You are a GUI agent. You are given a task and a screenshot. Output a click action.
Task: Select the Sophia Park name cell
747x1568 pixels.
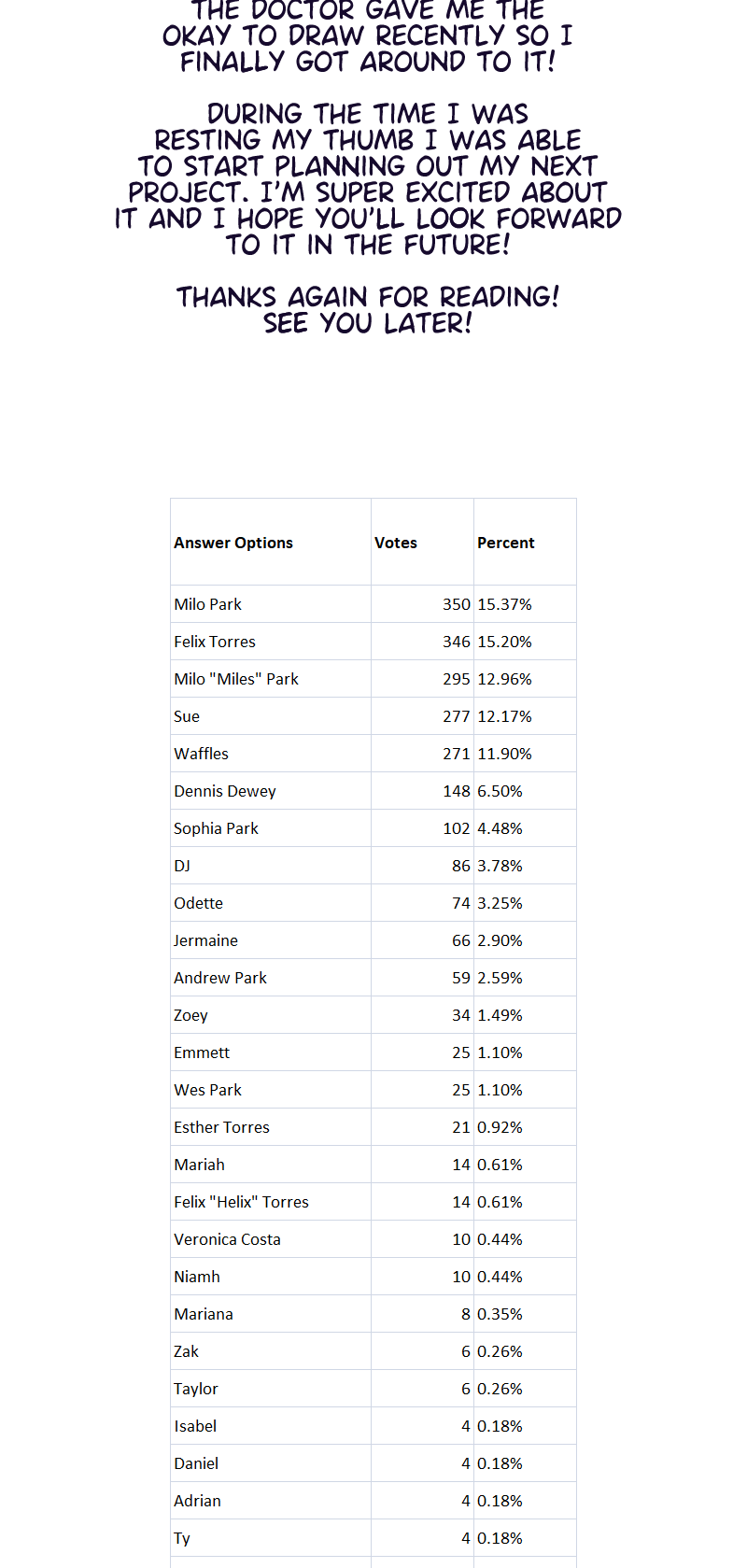(x=217, y=828)
